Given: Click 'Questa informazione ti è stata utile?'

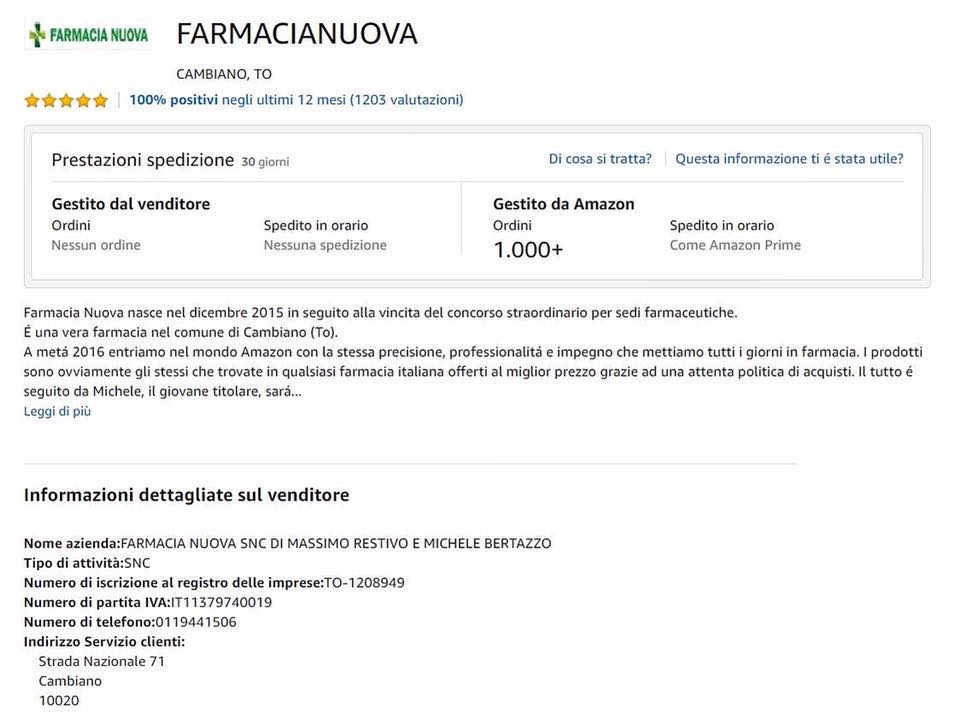Looking at the screenshot, I should (x=789, y=159).
